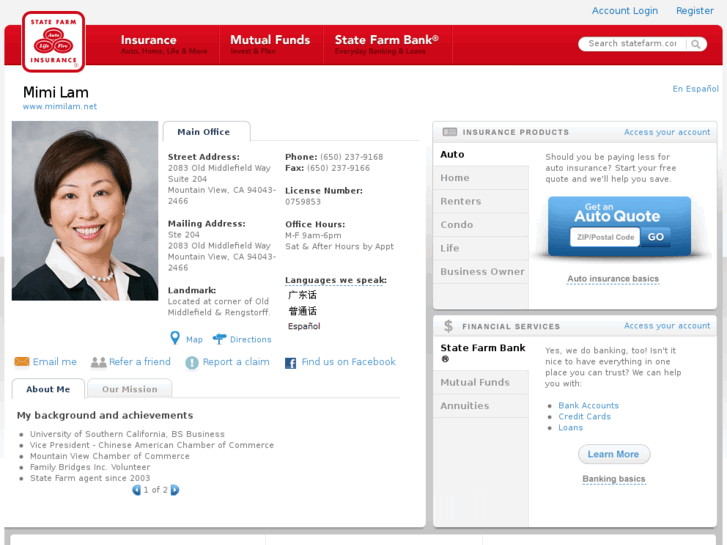This screenshot has width=727, height=545.
Task: Open the State Farm Bank menu
Action: [x=387, y=45]
